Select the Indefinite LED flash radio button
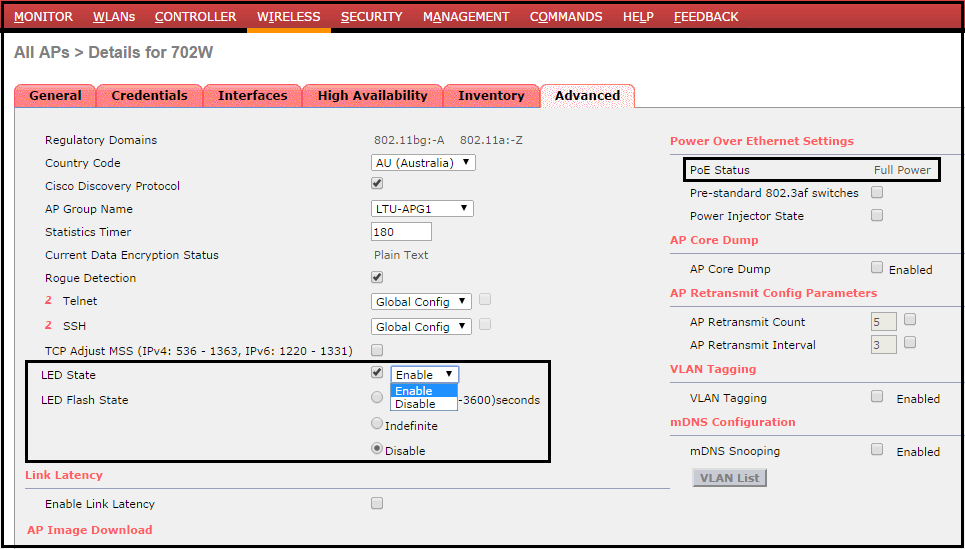965x549 pixels. click(x=377, y=424)
